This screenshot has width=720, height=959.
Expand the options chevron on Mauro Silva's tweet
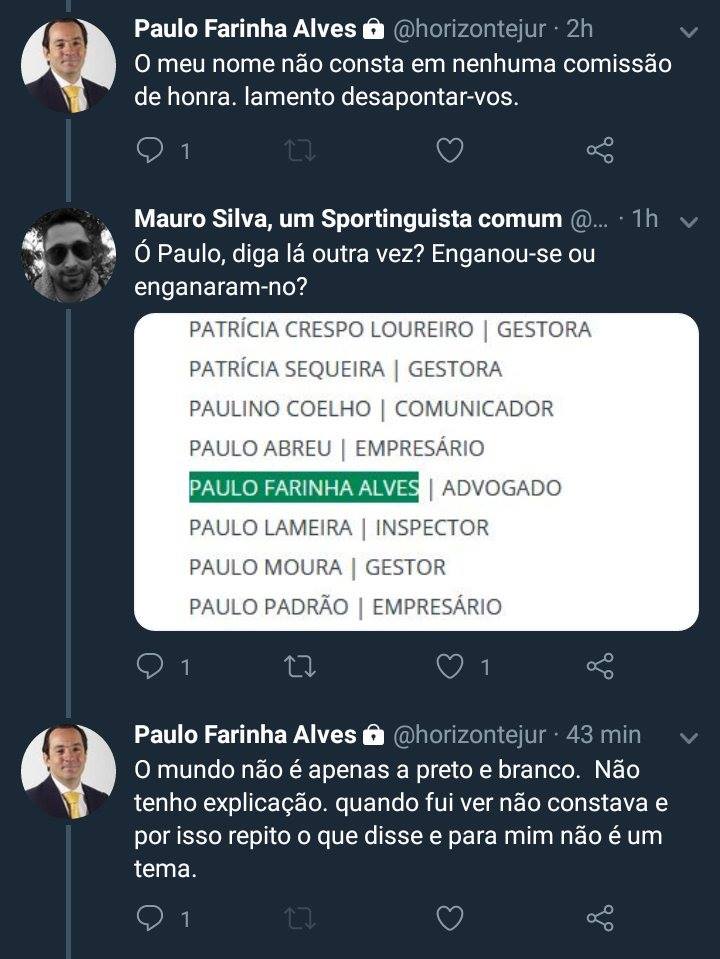pos(688,221)
